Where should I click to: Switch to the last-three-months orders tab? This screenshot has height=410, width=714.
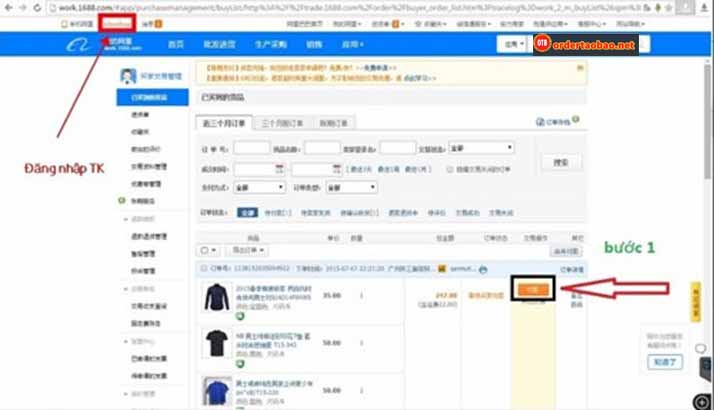pos(224,123)
